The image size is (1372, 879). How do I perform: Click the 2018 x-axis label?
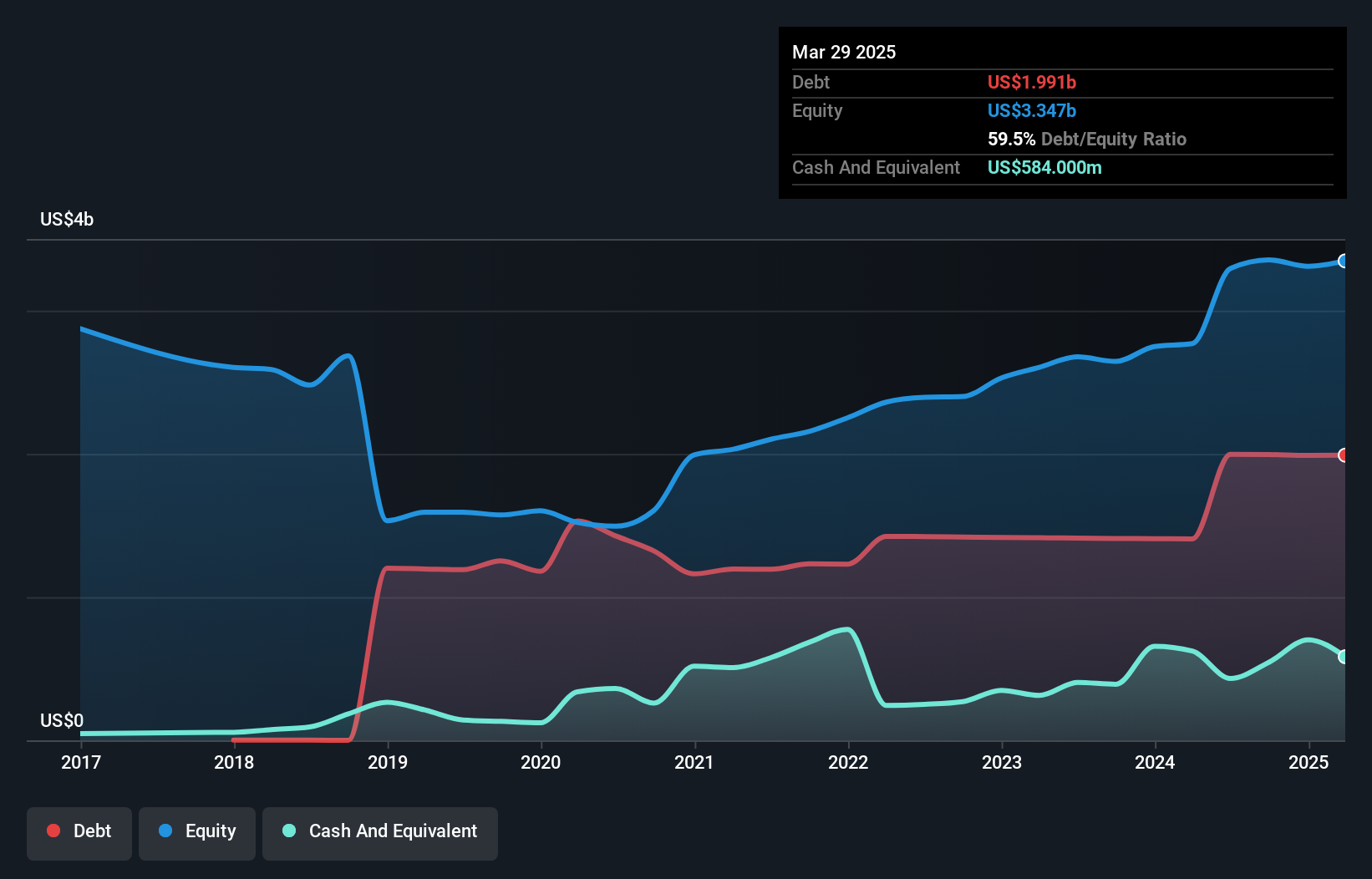click(234, 762)
